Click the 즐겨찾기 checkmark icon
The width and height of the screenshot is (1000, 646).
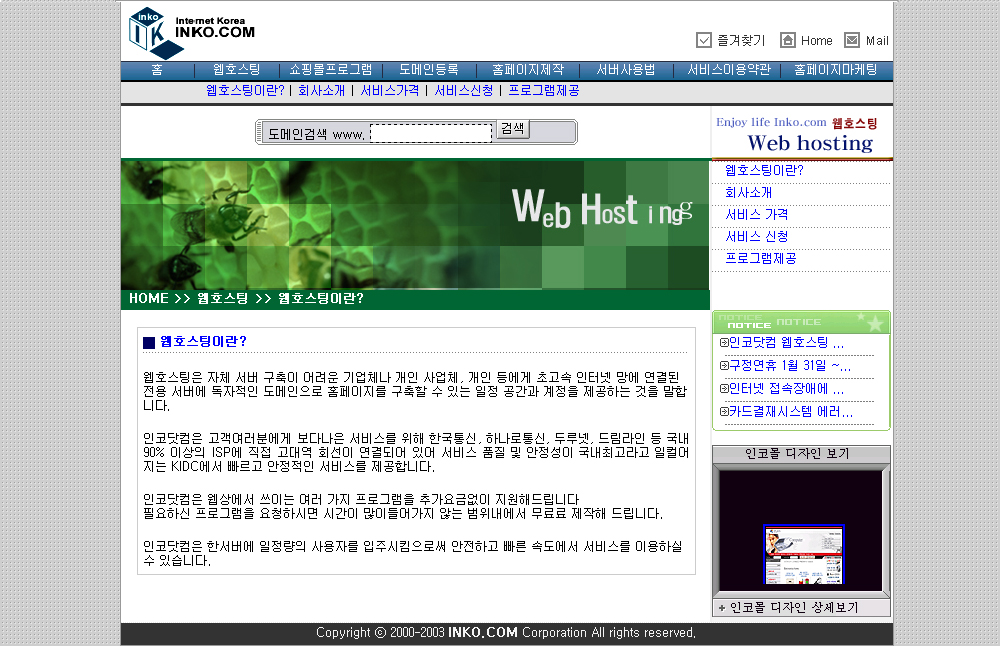(x=704, y=40)
